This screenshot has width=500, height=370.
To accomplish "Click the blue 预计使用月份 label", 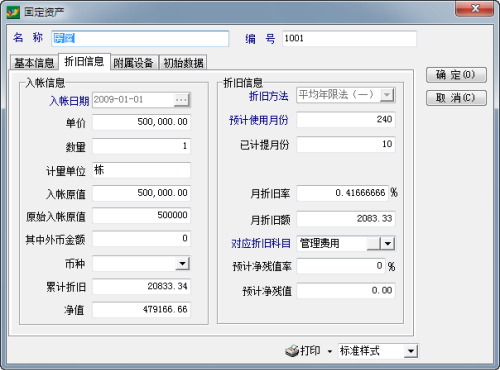I will 259,120.
